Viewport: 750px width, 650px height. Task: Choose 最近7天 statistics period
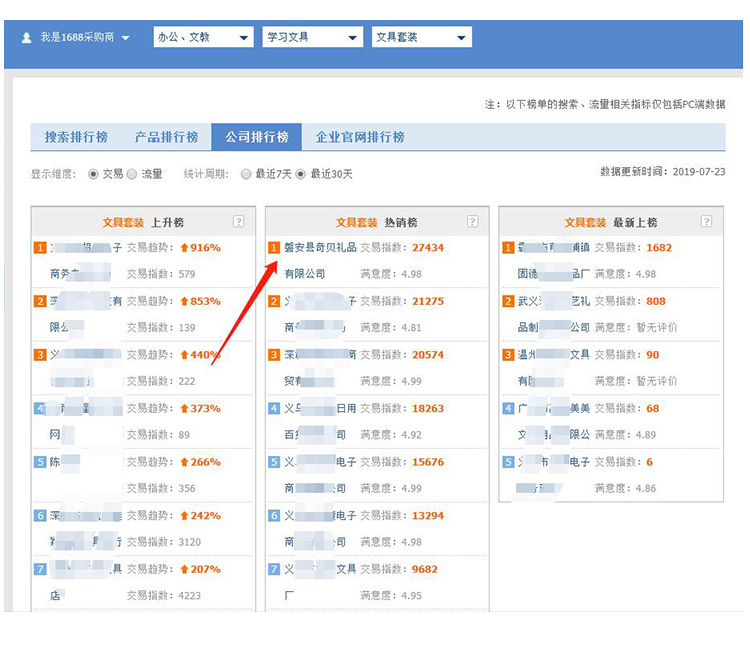point(246,174)
